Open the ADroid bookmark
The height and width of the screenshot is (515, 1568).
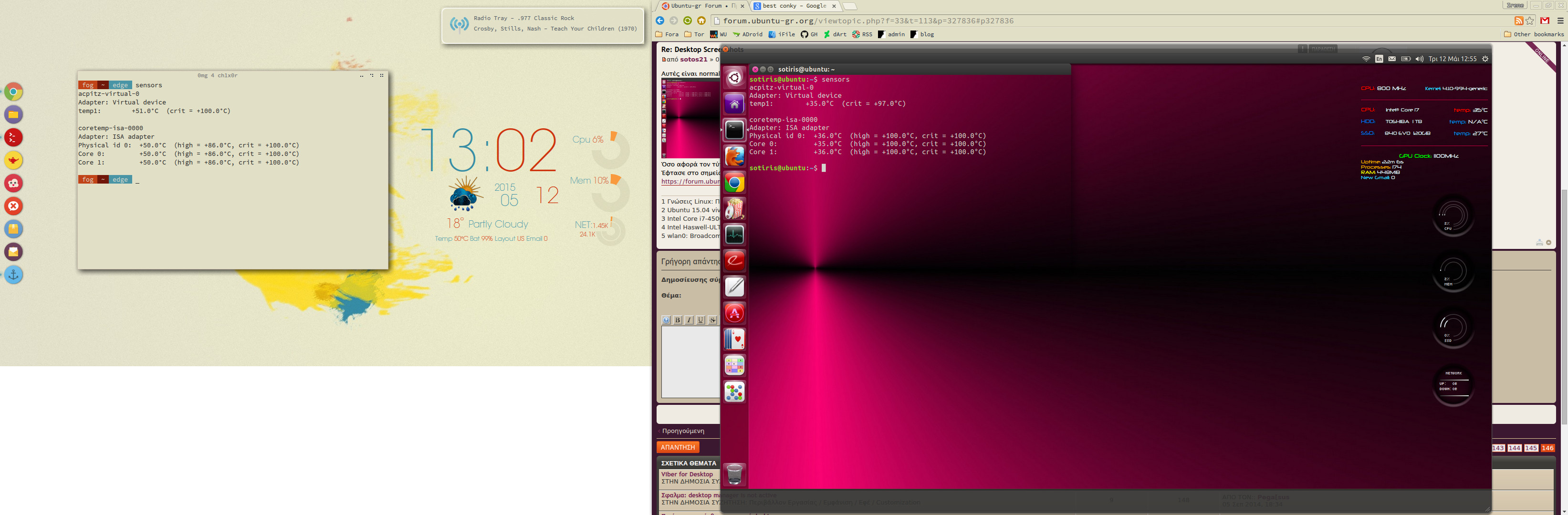(747, 35)
